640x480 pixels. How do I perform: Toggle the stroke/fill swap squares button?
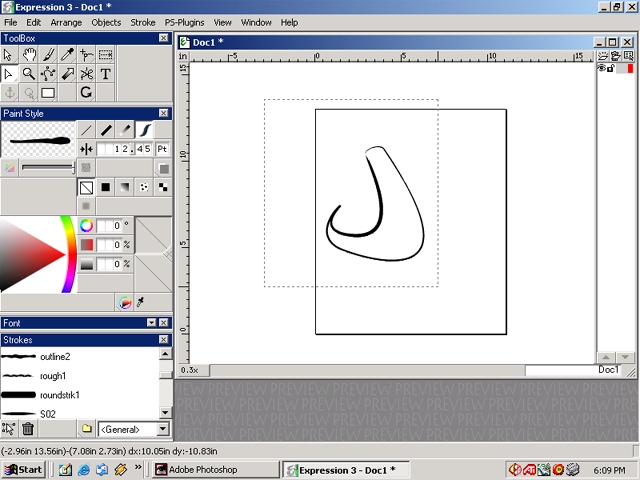pyautogui.click(x=164, y=168)
